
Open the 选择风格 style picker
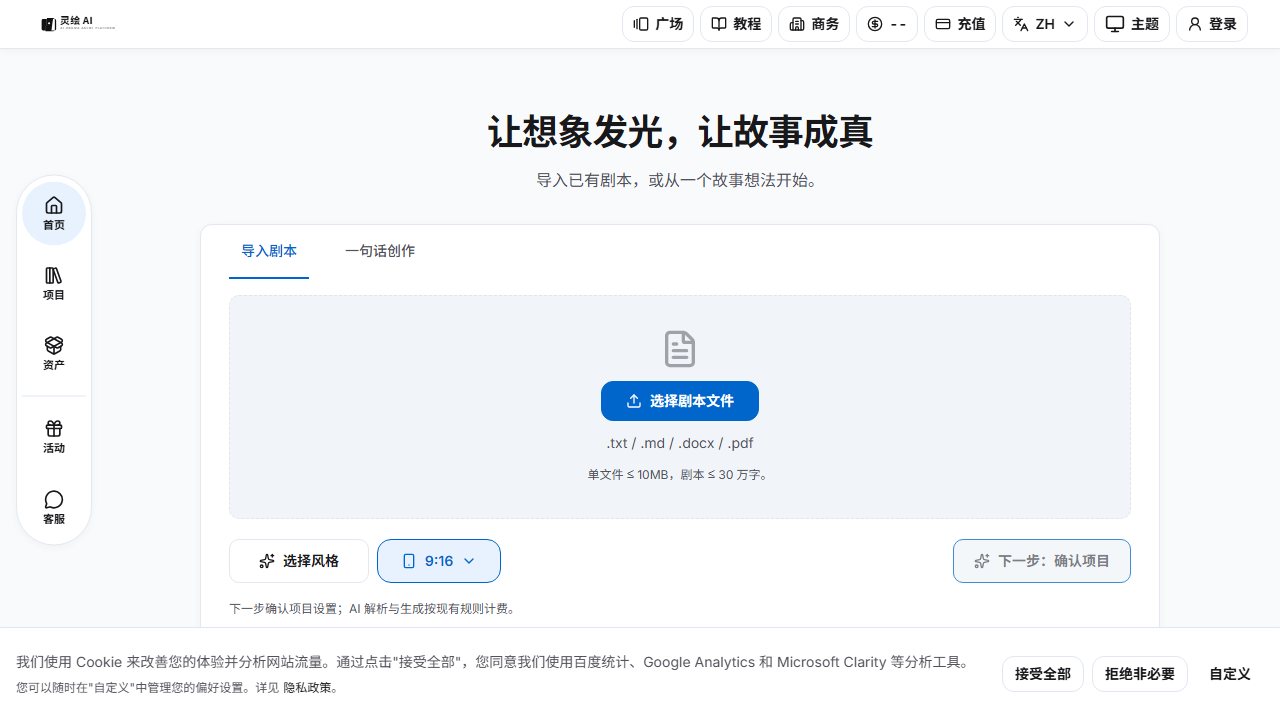coord(299,561)
